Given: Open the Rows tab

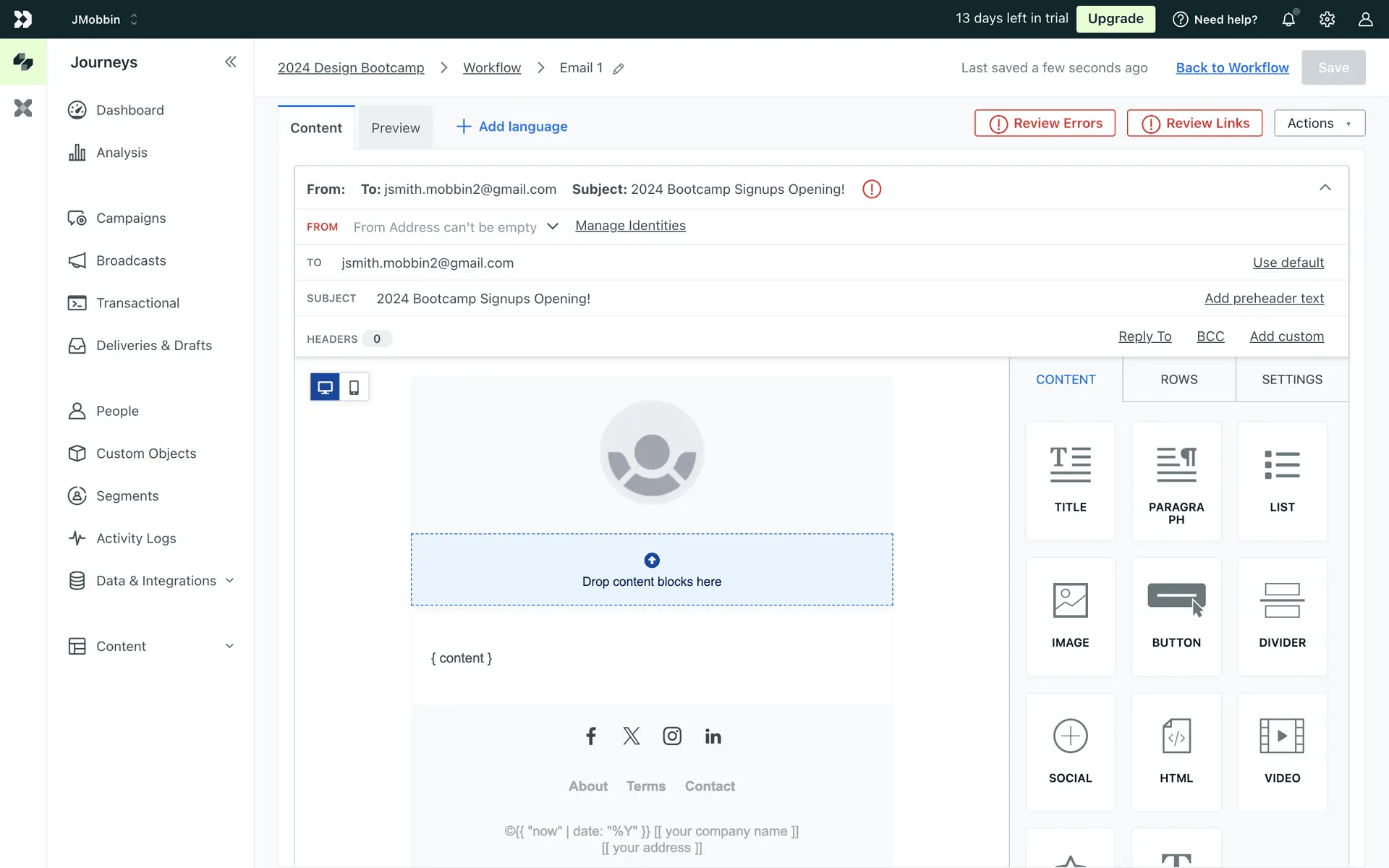Looking at the screenshot, I should click(x=1178, y=380).
